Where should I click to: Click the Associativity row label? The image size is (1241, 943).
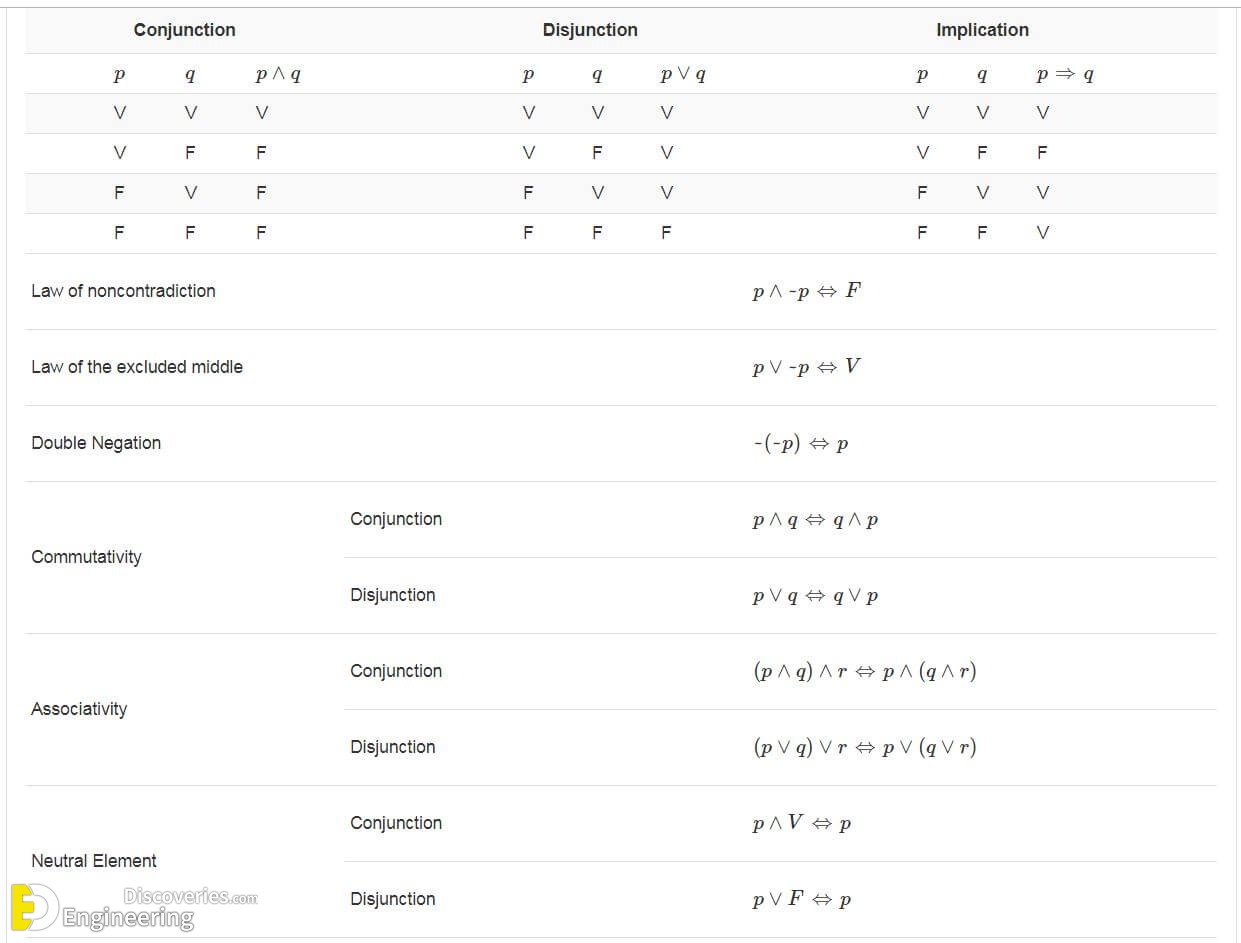pyautogui.click(x=79, y=709)
